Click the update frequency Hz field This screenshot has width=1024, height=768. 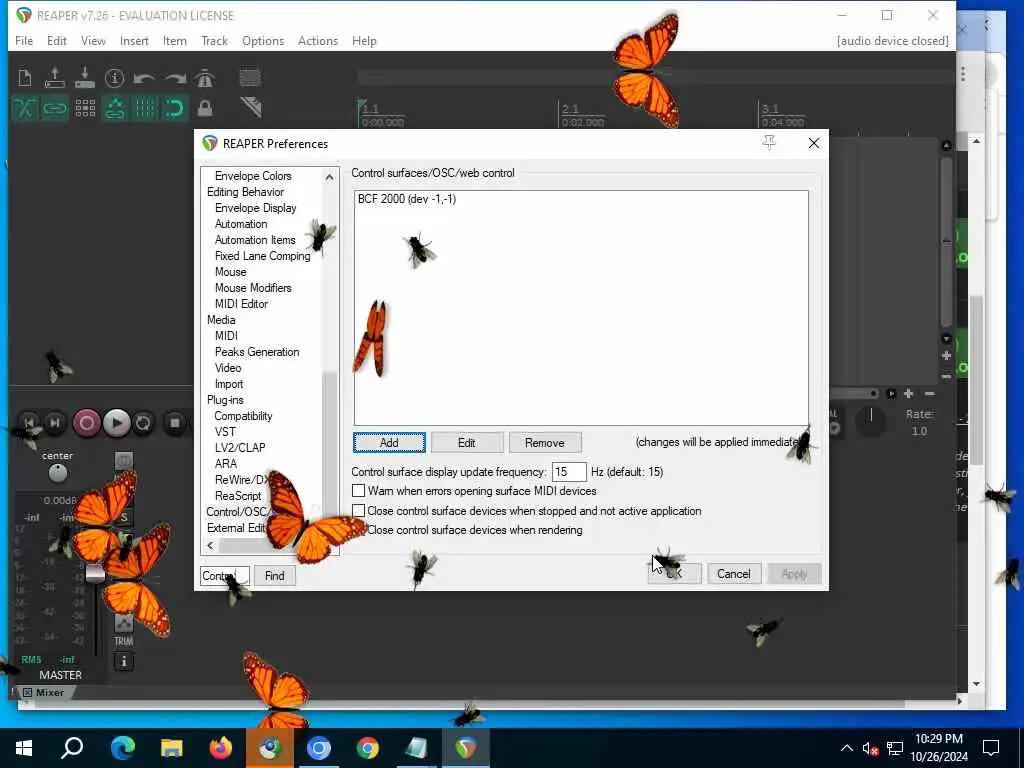(x=569, y=472)
